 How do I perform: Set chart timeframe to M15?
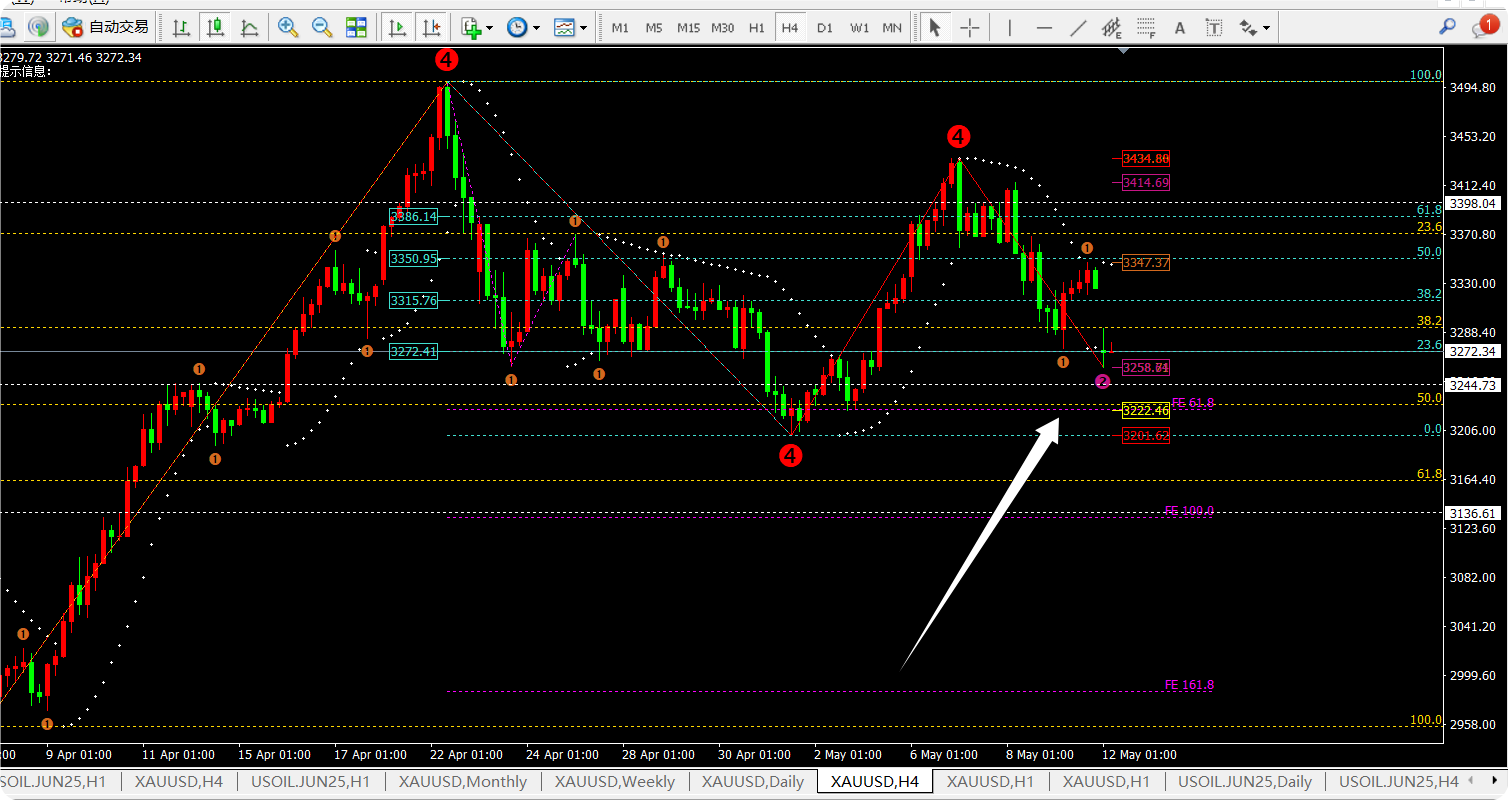point(688,27)
